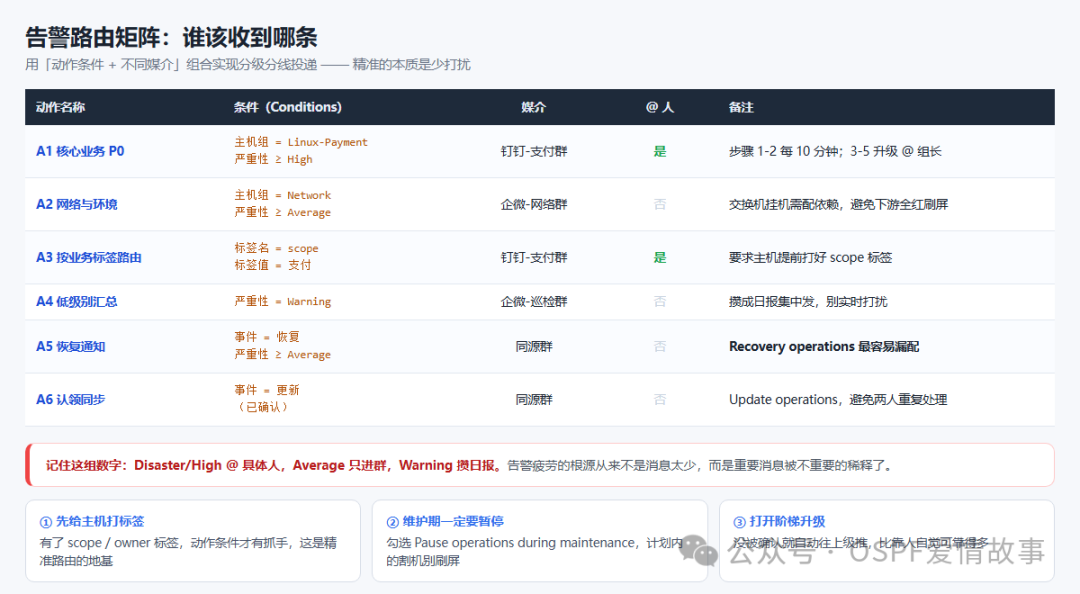Select the "A3 按业务标签路由" action name

tap(89, 258)
